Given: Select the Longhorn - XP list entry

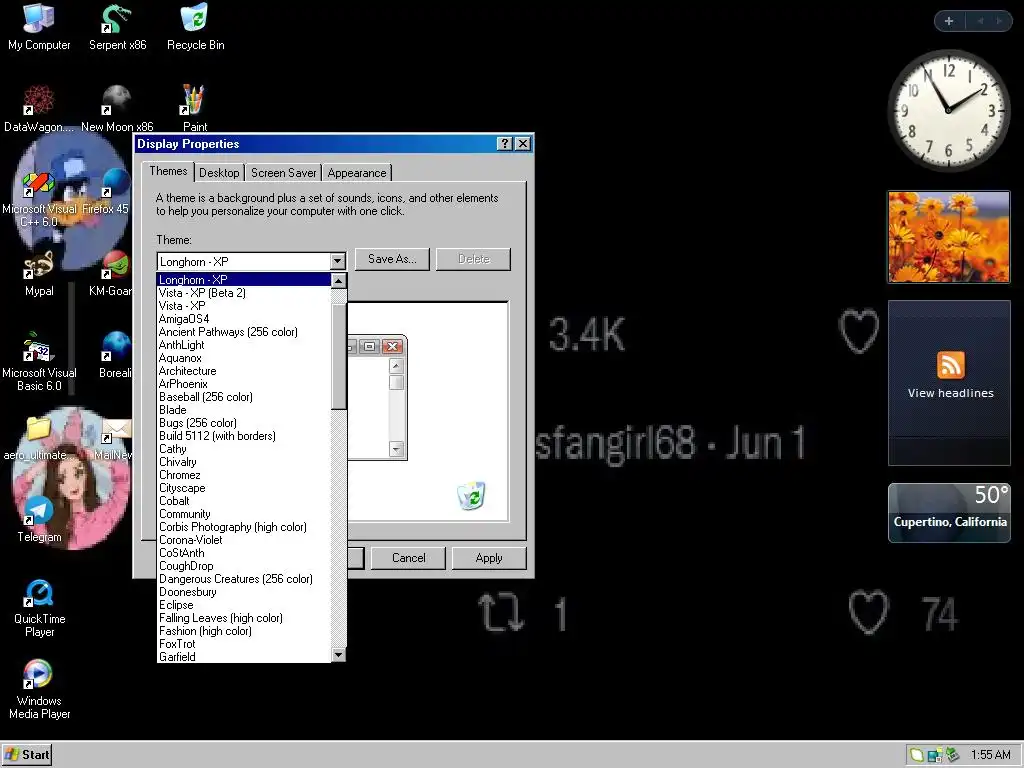Looking at the screenshot, I should 244,280.
